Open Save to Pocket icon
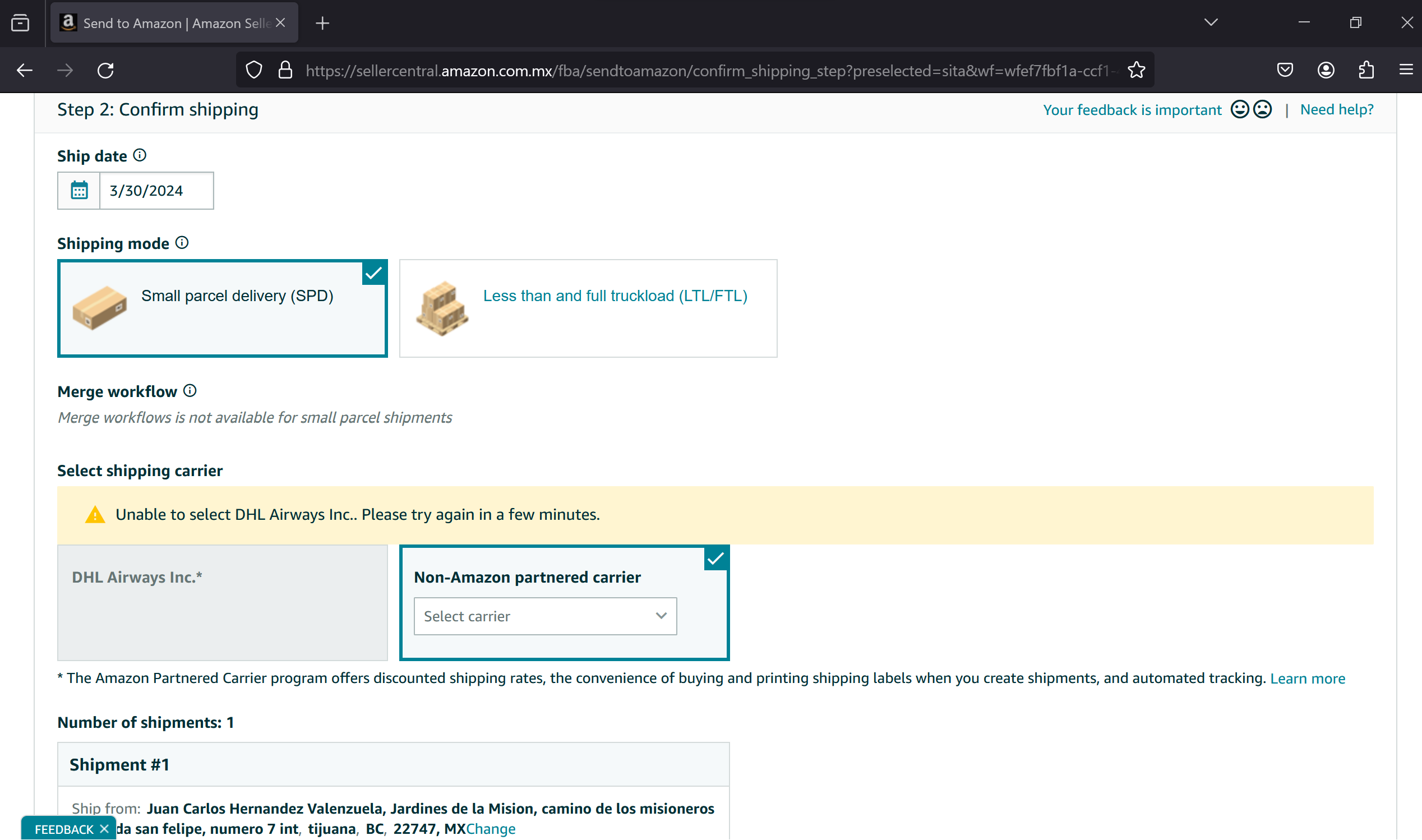The width and height of the screenshot is (1422, 840). pos(1285,70)
